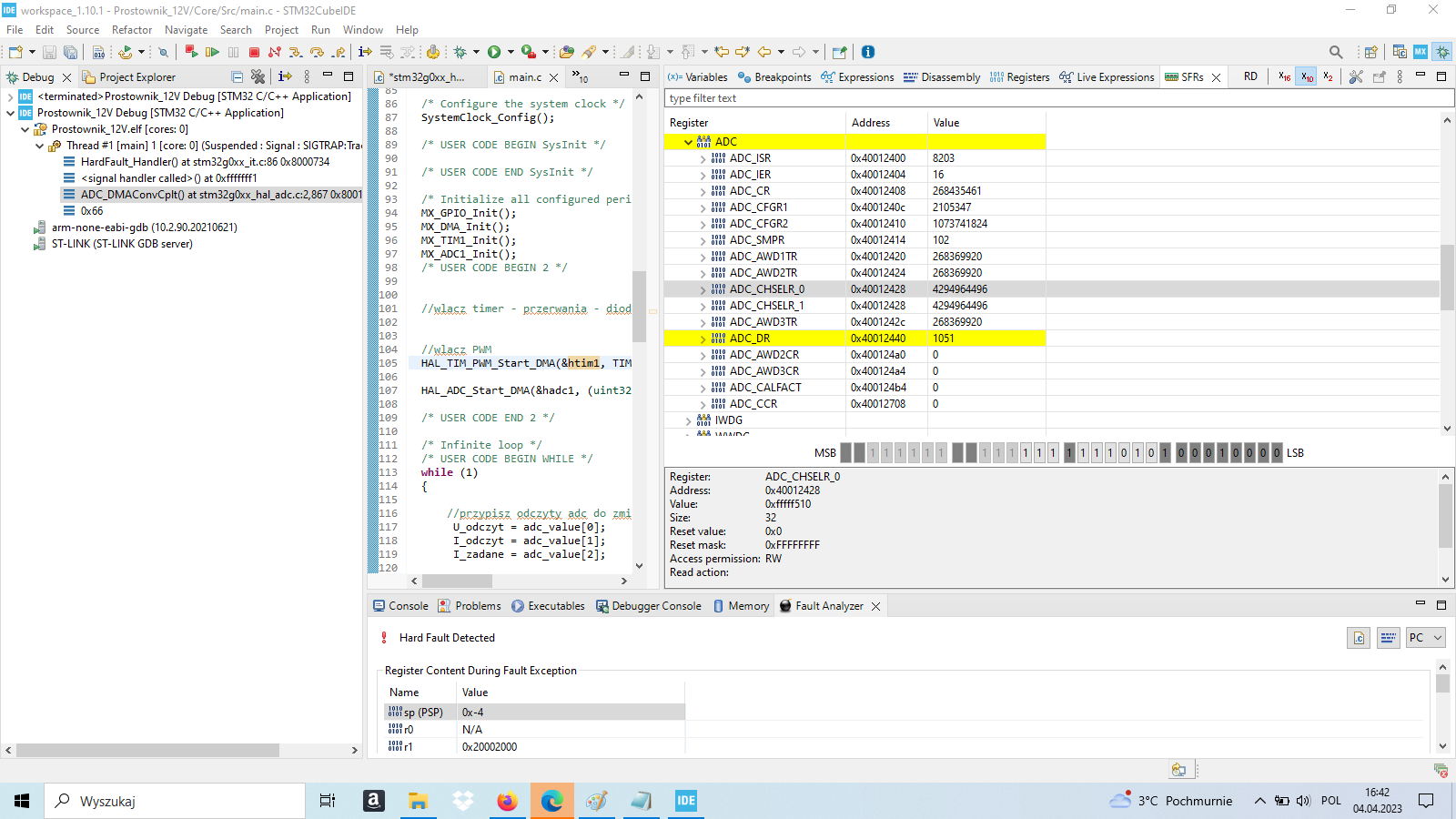The width and height of the screenshot is (1456, 819).
Task: Restart the debugged application
Action: click(189, 52)
